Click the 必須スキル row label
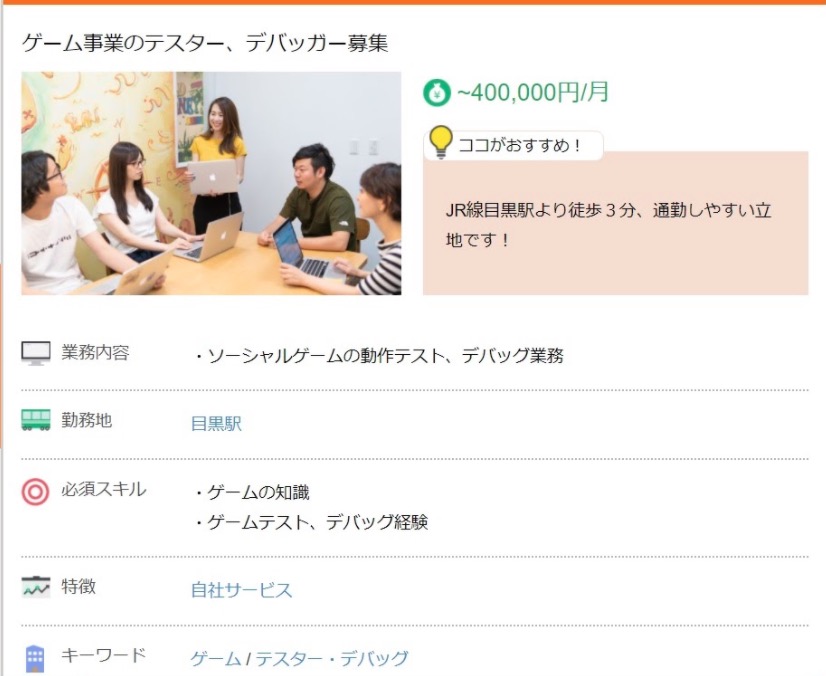 [x=104, y=489]
